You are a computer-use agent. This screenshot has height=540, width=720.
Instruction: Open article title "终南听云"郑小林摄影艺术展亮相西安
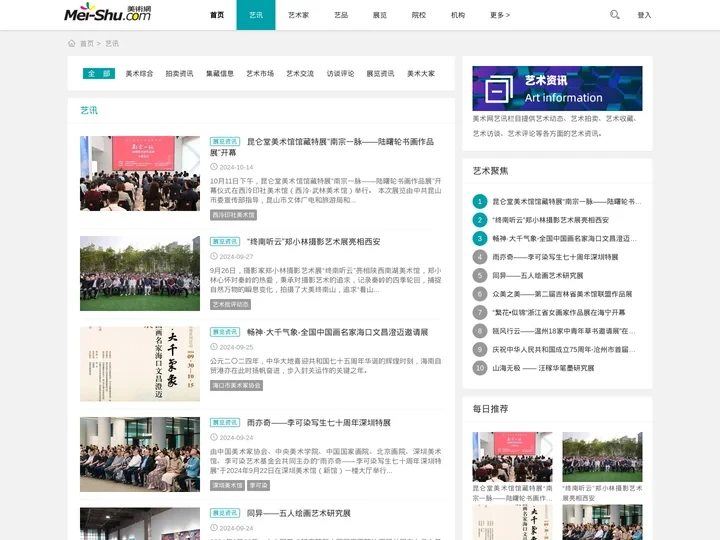pyautogui.click(x=314, y=242)
